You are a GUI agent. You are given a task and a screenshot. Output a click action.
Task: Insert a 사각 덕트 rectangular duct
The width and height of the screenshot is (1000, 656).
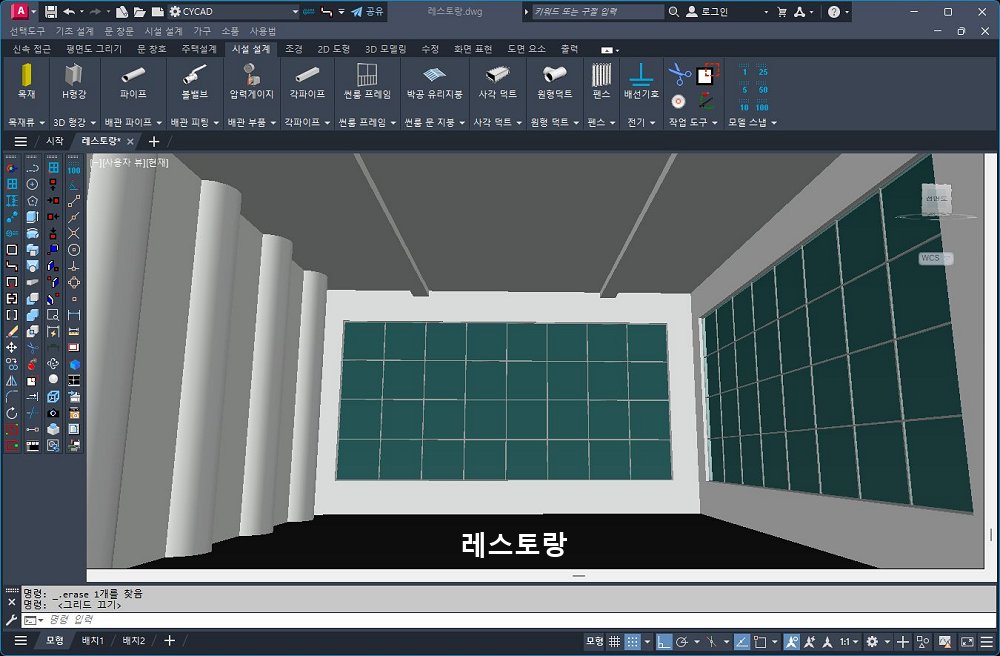click(497, 80)
